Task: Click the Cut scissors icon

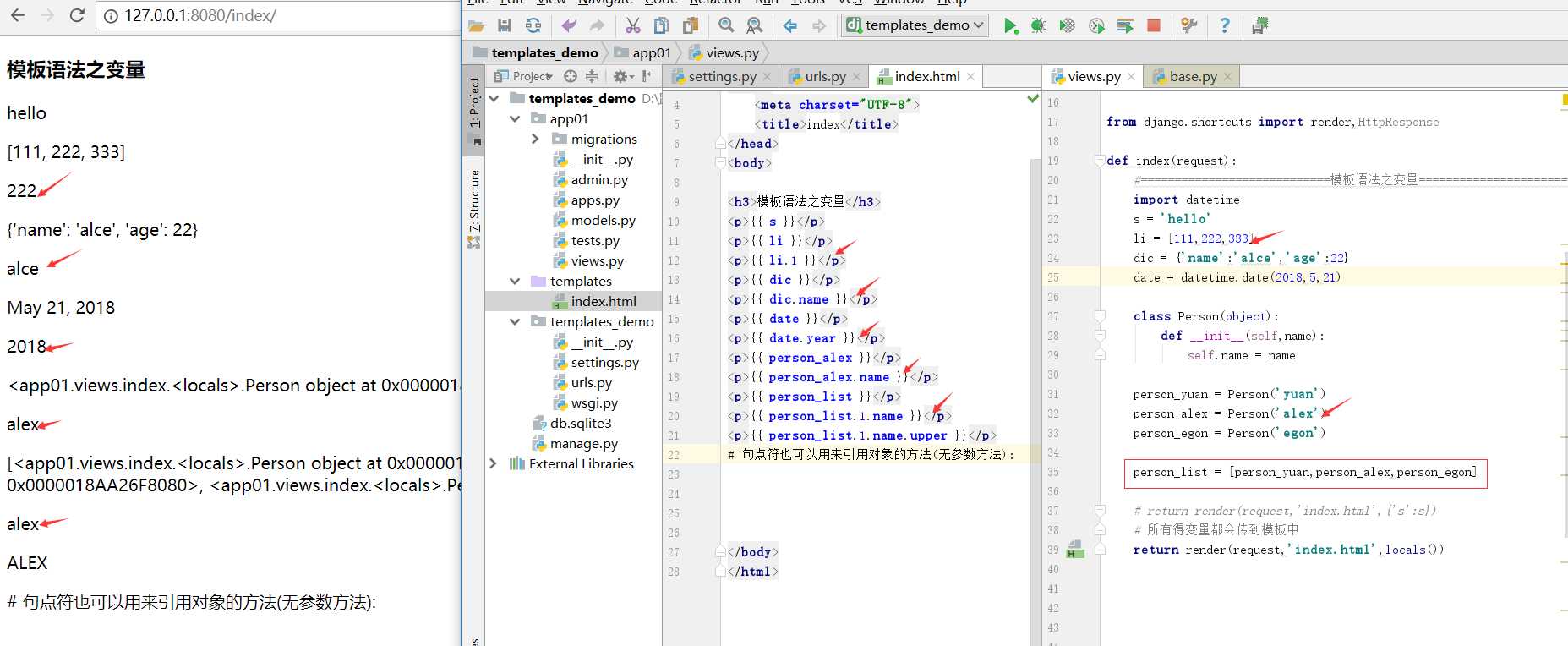Action: (632, 25)
